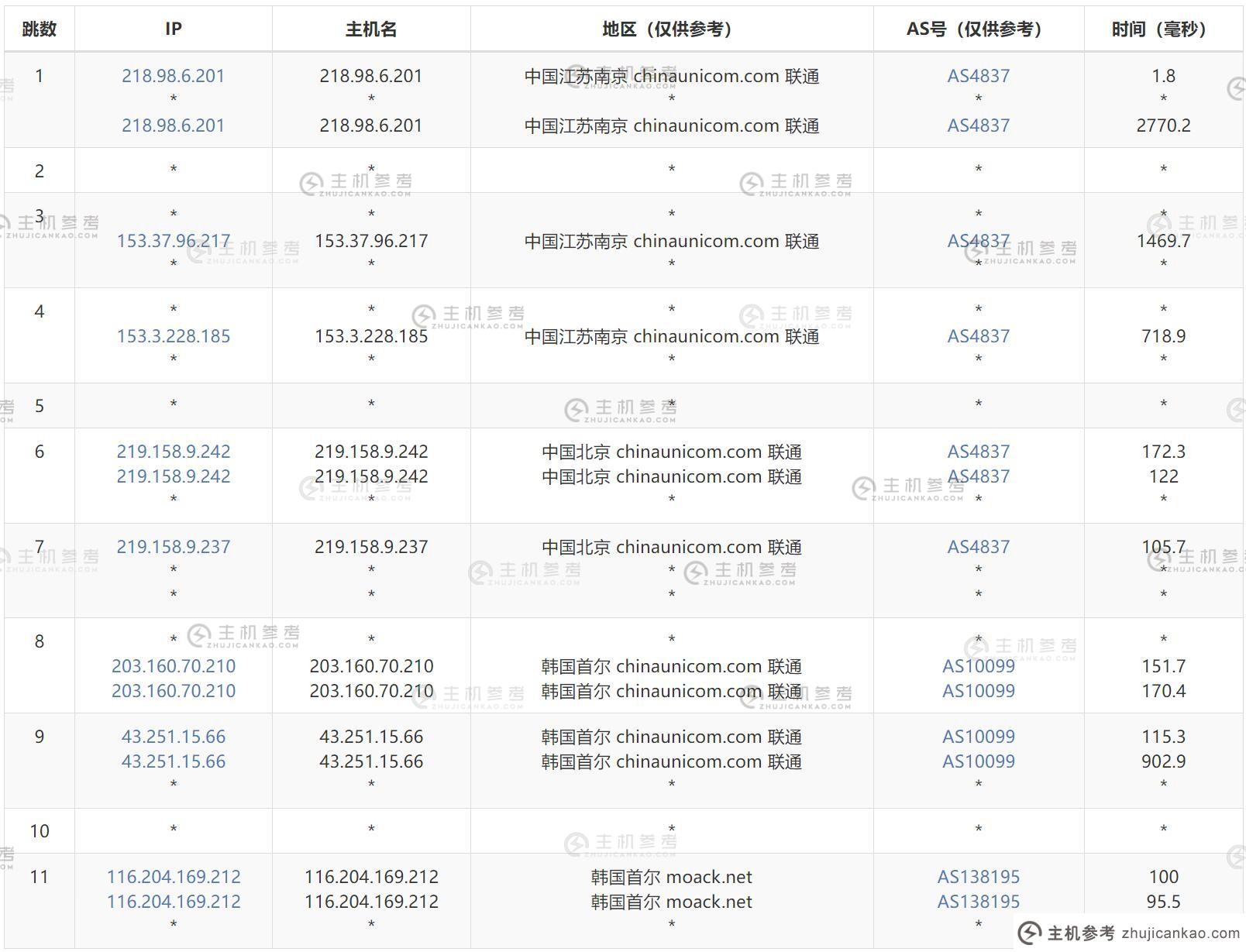The width and height of the screenshot is (1246, 952).
Task: Select region text 中国北京 in hop 7 row
Action: tap(576, 547)
